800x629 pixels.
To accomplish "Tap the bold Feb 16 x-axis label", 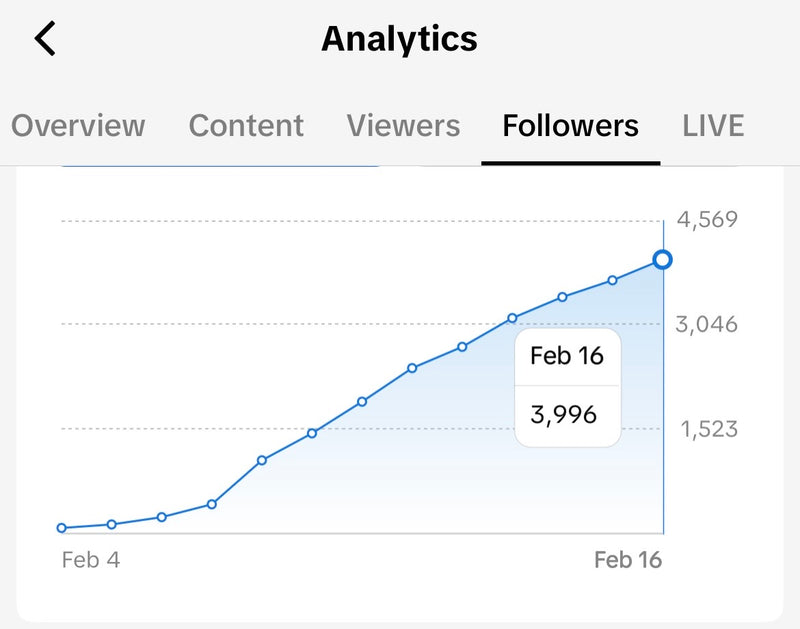I will tap(627, 560).
